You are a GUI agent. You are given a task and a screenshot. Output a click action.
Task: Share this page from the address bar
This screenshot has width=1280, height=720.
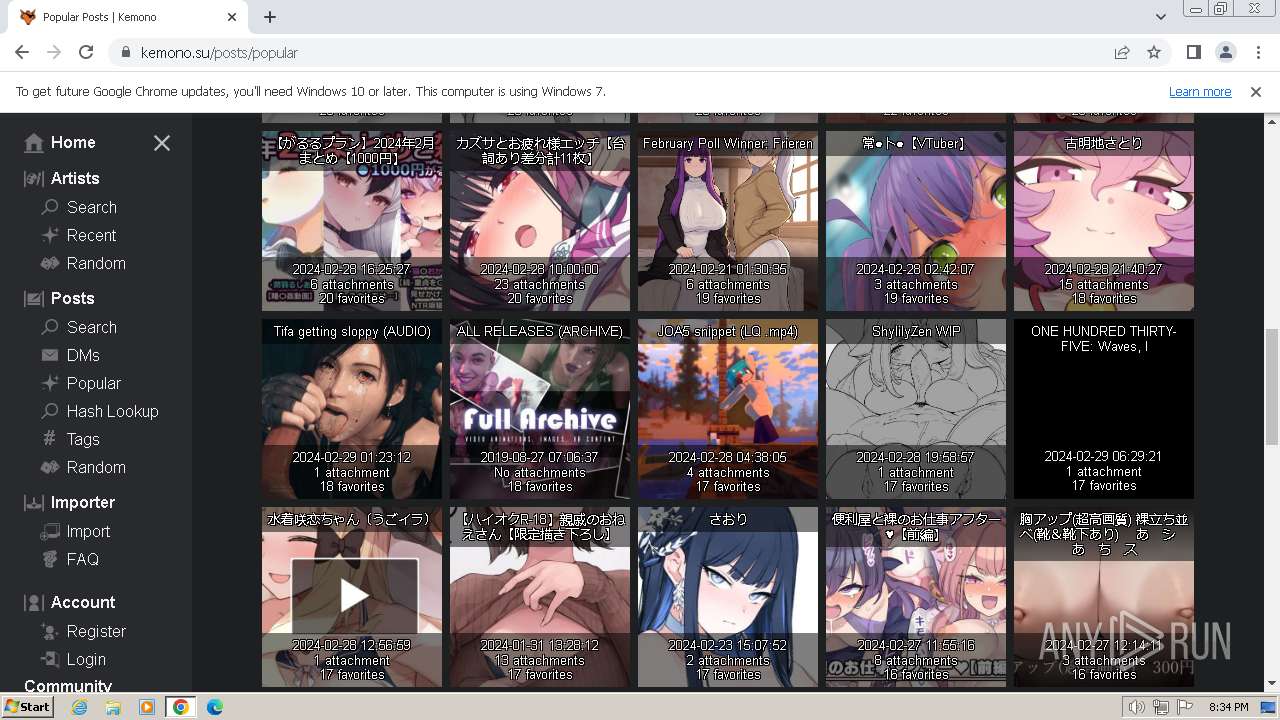1122,52
